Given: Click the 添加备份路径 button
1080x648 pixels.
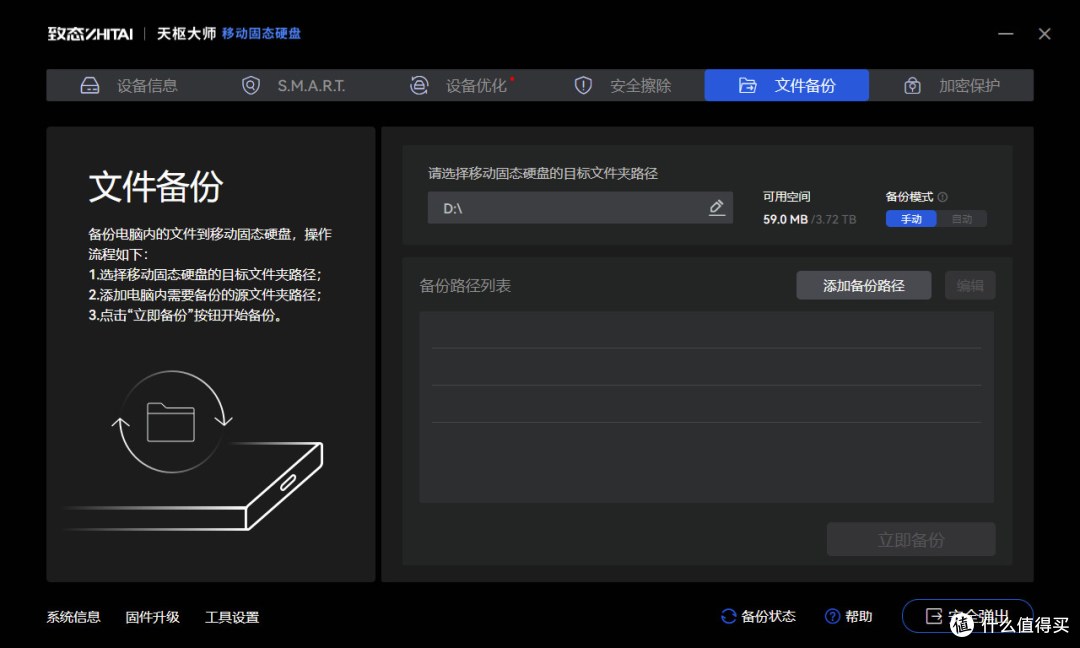Looking at the screenshot, I should [864, 285].
